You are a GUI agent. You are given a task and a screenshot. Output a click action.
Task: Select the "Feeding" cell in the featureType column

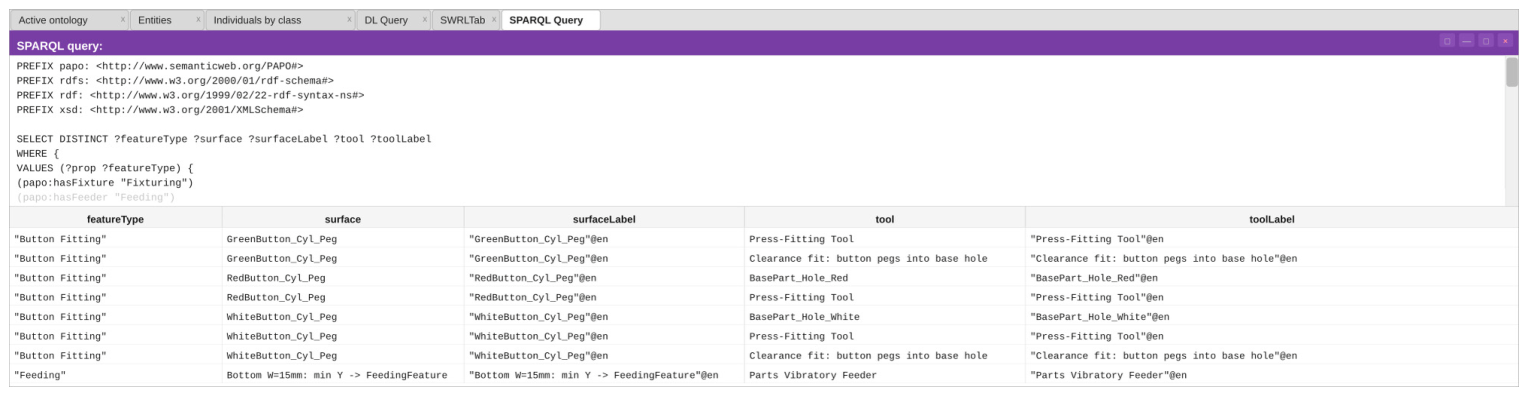point(116,375)
